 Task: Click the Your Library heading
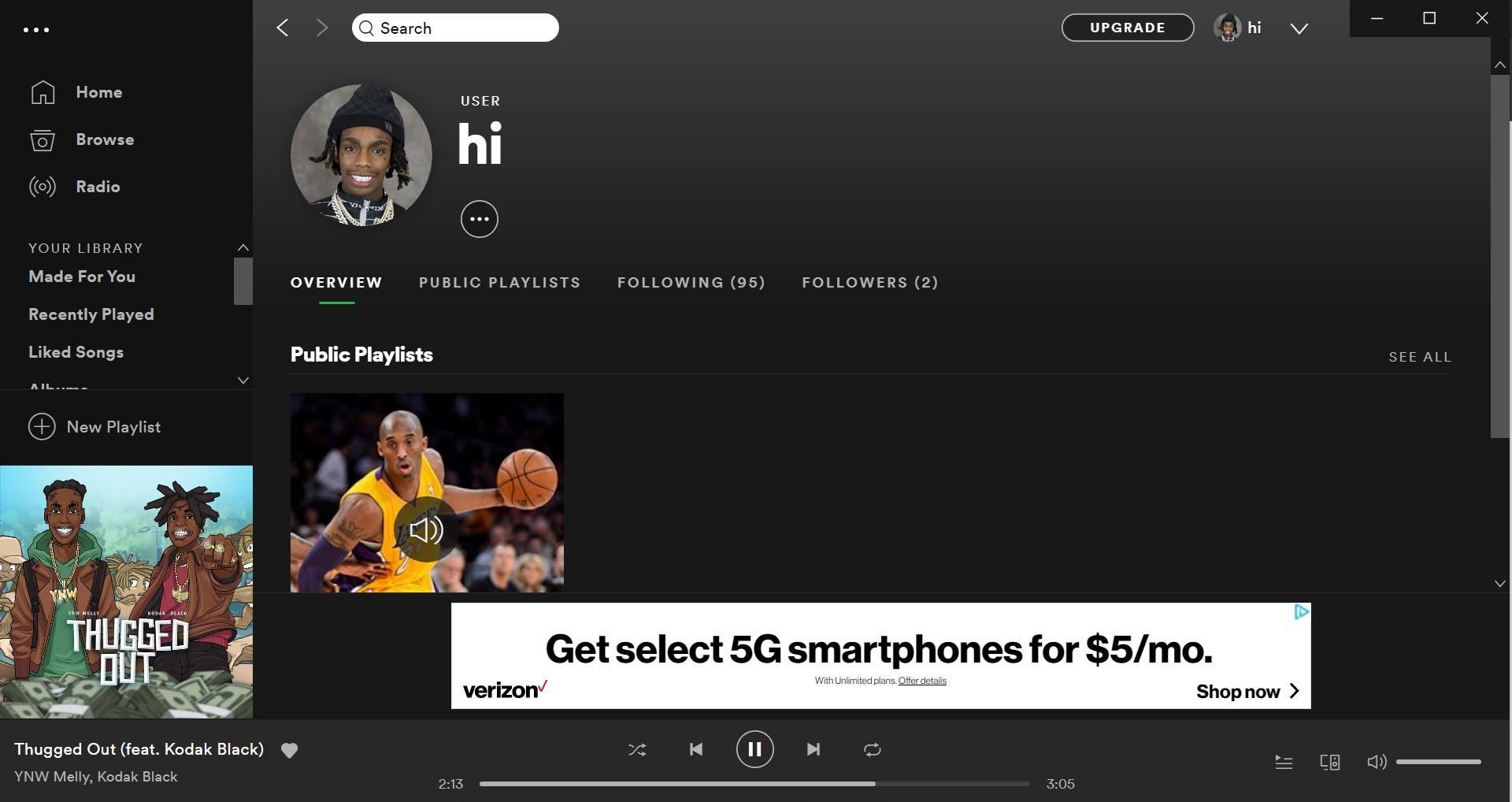click(86, 248)
